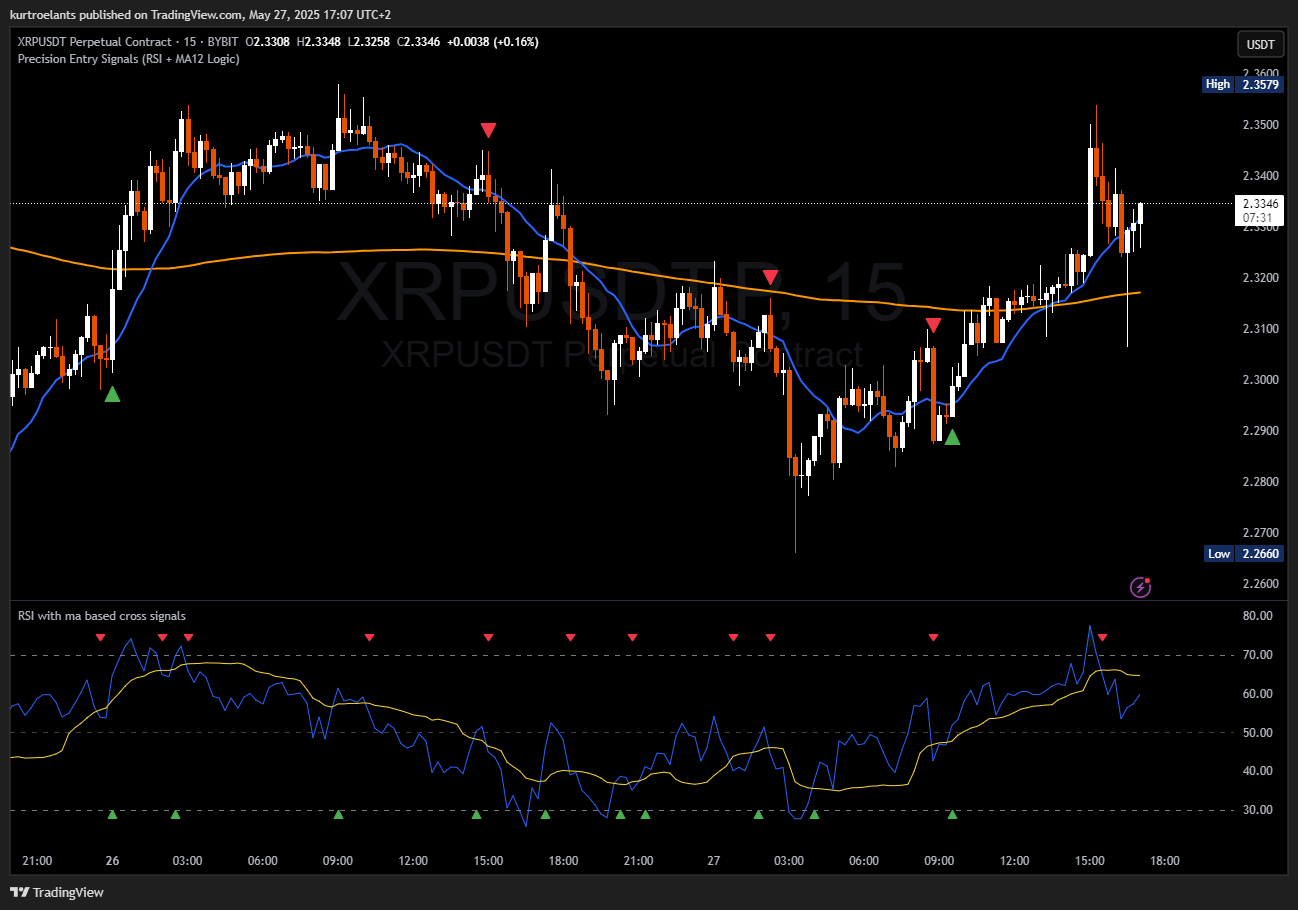Open the USDT currency selector
Screen dimensions: 1298x910
click(x=1260, y=44)
